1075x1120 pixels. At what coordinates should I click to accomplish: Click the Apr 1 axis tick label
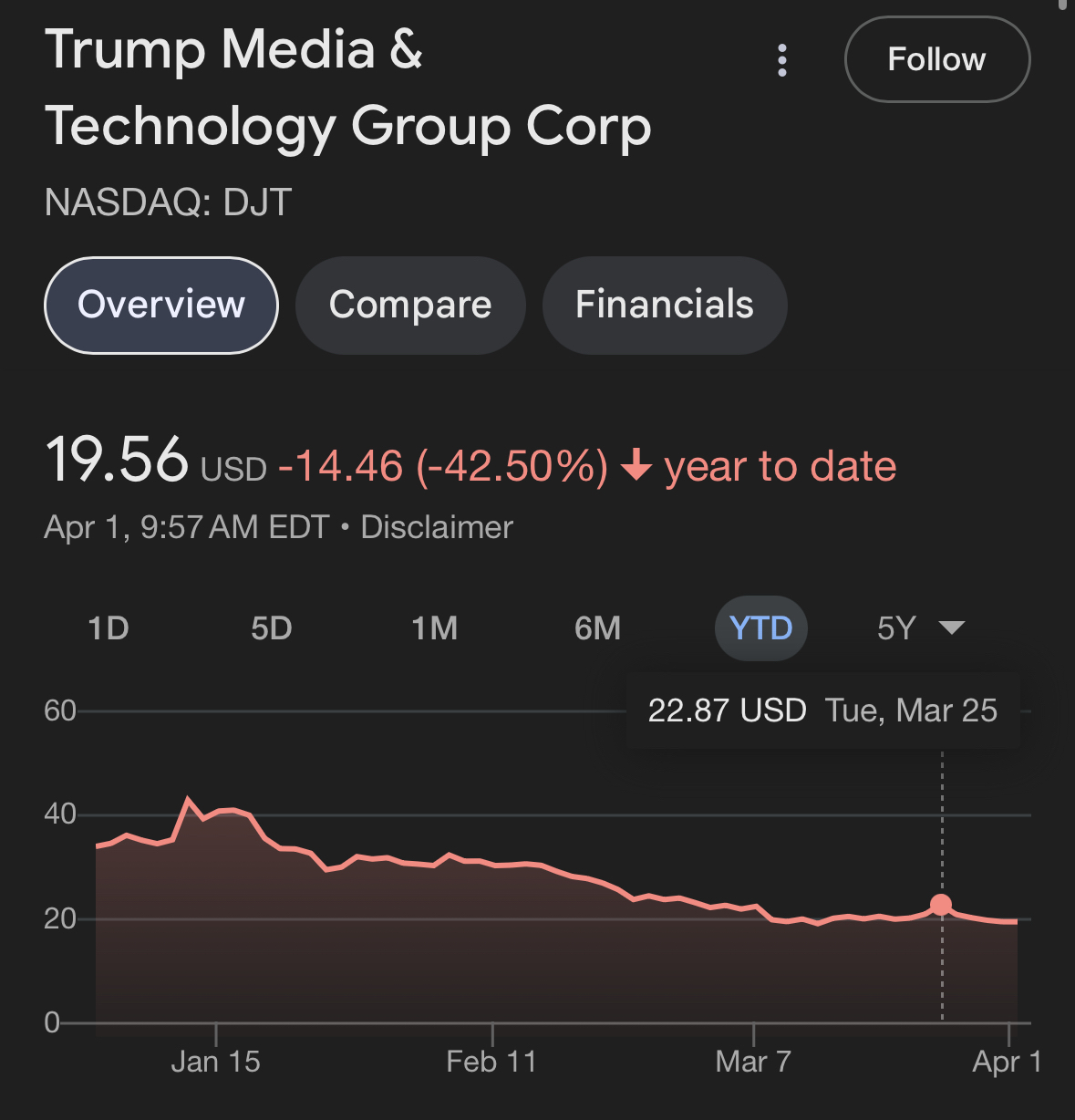1007,1062
